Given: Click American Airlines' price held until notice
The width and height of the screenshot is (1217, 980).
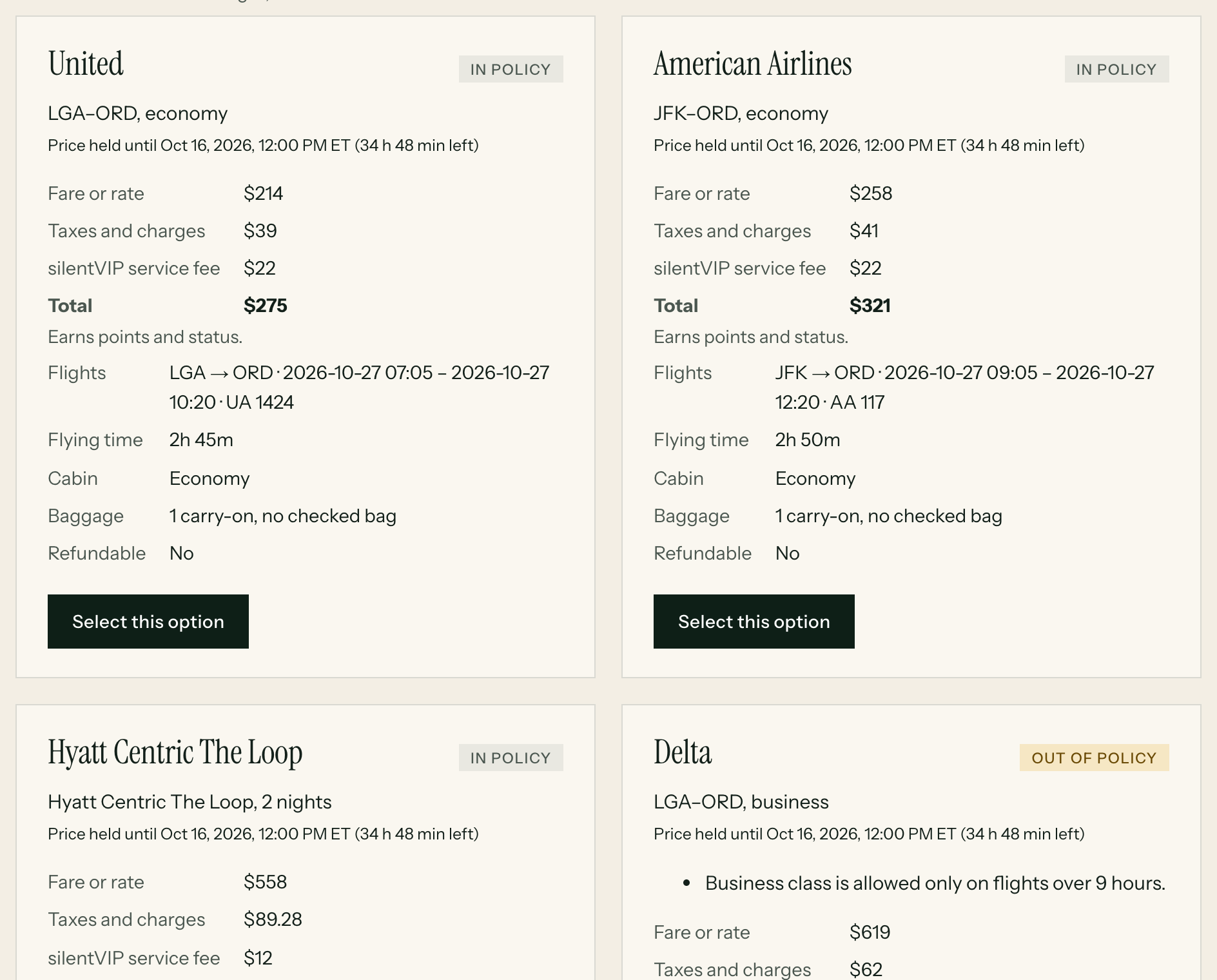Looking at the screenshot, I should [870, 146].
